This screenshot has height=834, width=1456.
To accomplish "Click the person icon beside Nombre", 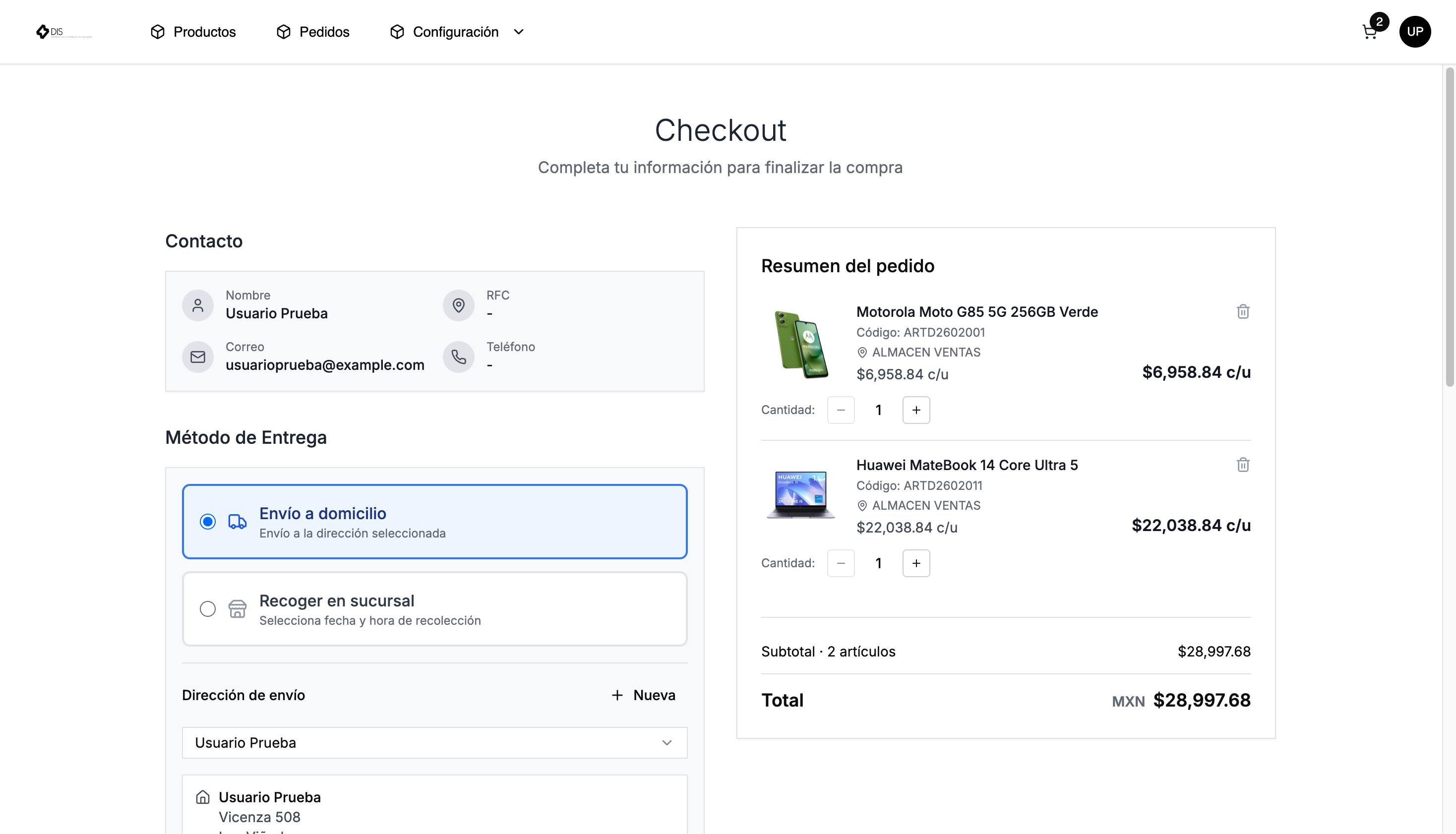I will (x=197, y=305).
